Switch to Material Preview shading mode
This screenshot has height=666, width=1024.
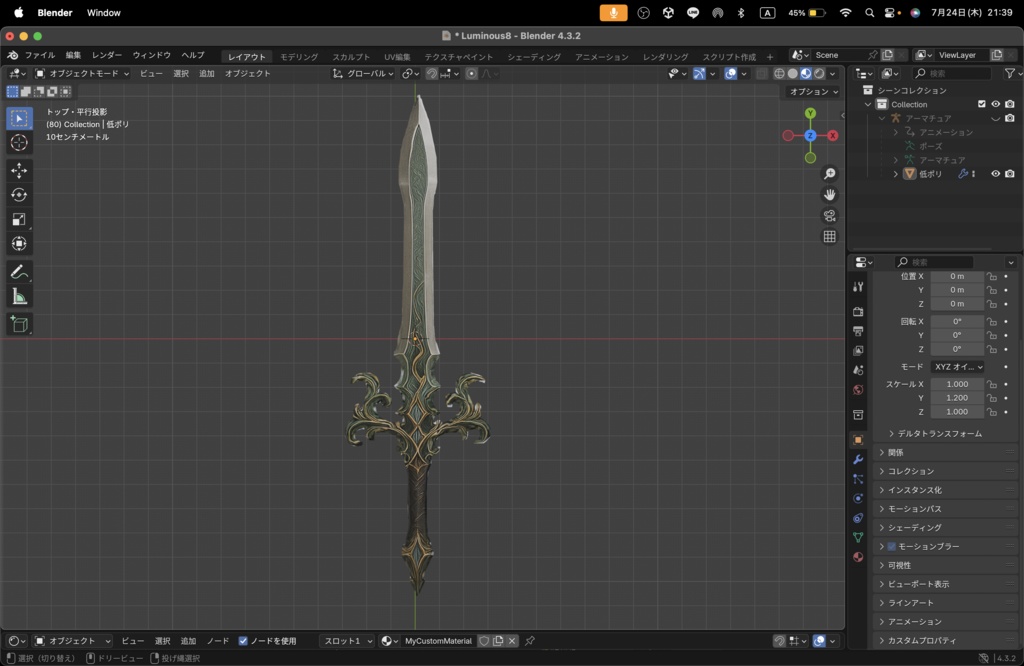[805, 73]
